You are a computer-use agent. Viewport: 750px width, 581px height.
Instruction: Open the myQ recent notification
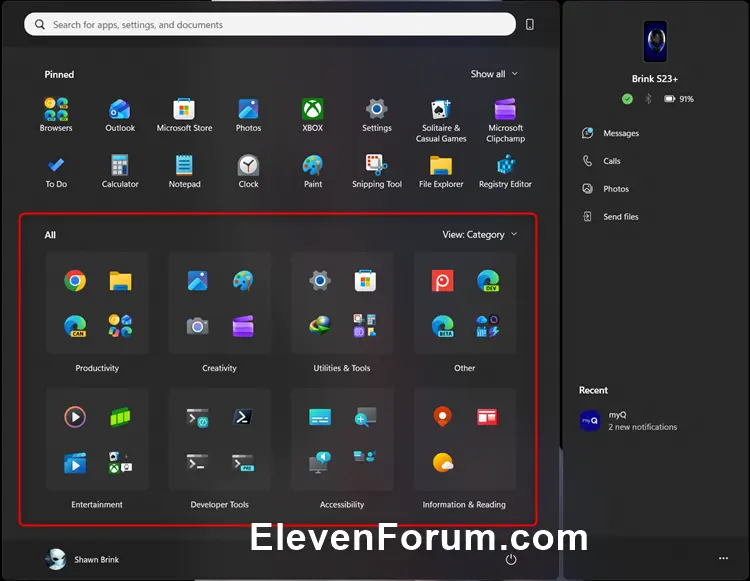pyautogui.click(x=629, y=421)
